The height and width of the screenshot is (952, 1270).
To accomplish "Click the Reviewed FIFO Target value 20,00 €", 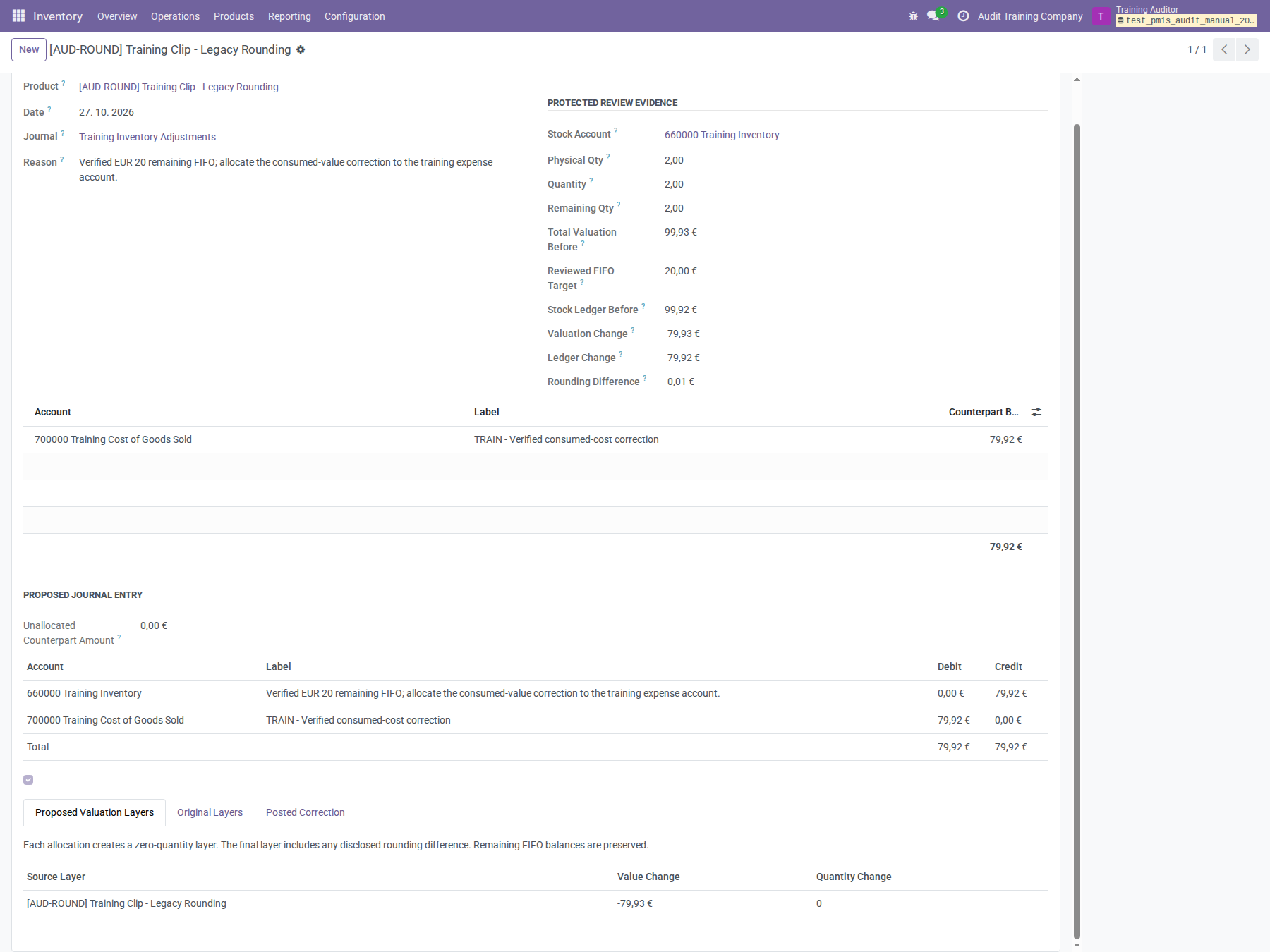I will (x=681, y=271).
